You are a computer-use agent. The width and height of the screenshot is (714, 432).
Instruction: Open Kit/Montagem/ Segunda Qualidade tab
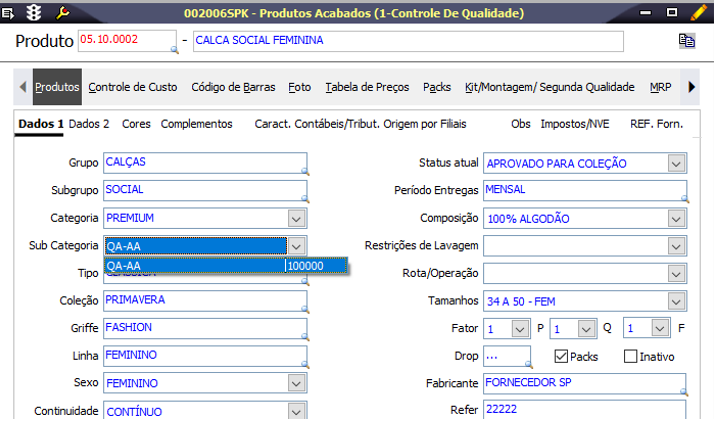pyautogui.click(x=550, y=87)
